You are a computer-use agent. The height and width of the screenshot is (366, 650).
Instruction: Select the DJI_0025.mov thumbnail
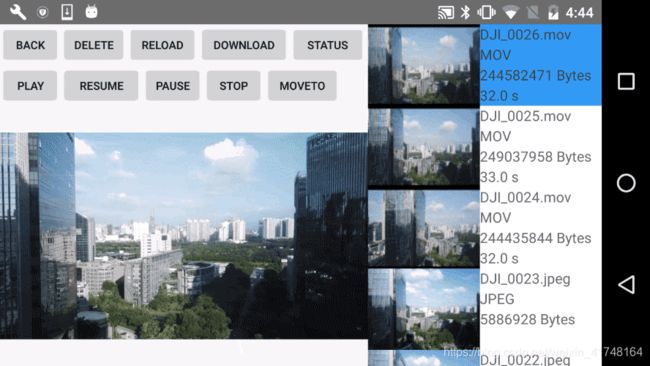click(x=424, y=147)
